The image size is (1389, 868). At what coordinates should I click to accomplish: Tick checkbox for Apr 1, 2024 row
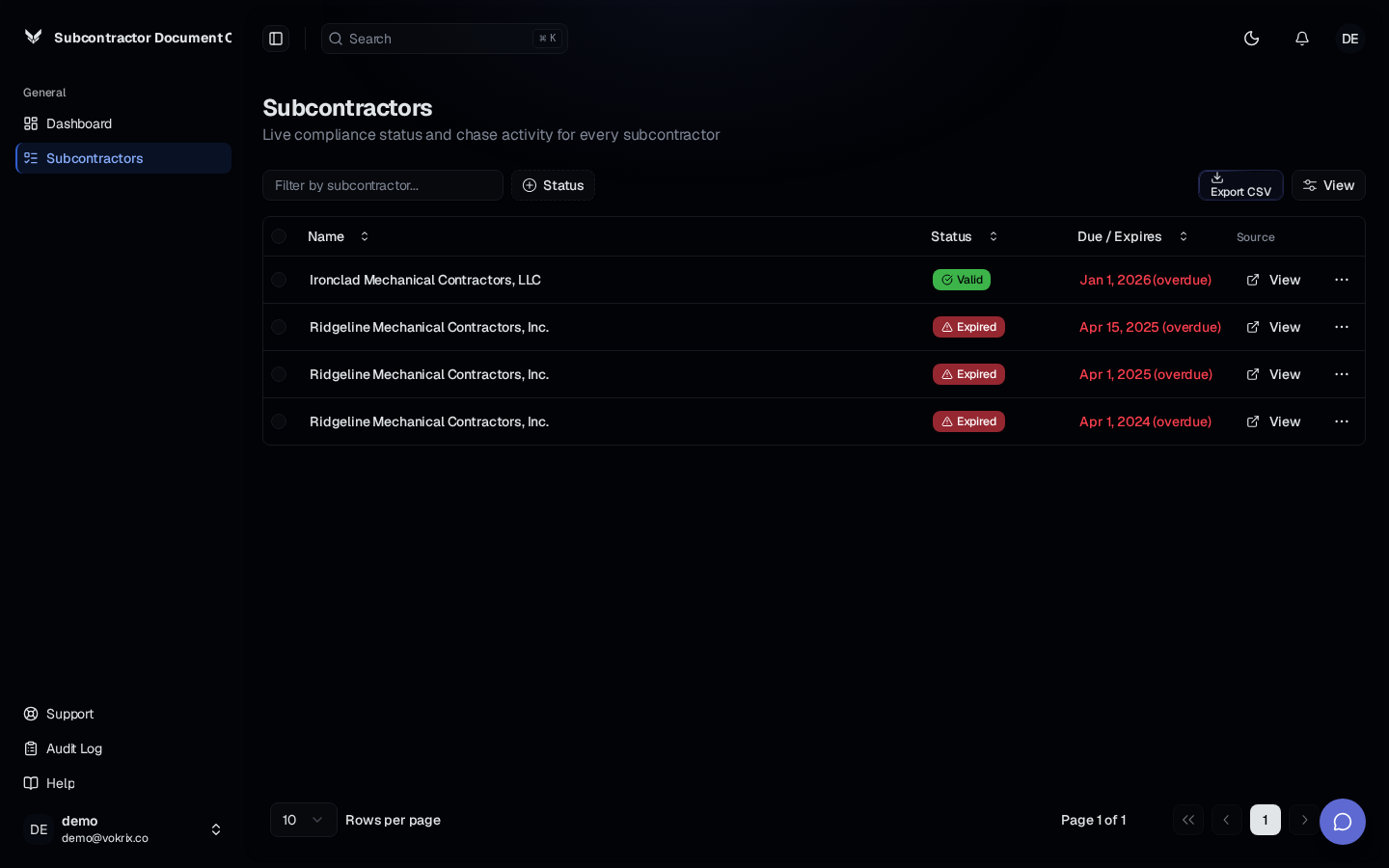279,421
